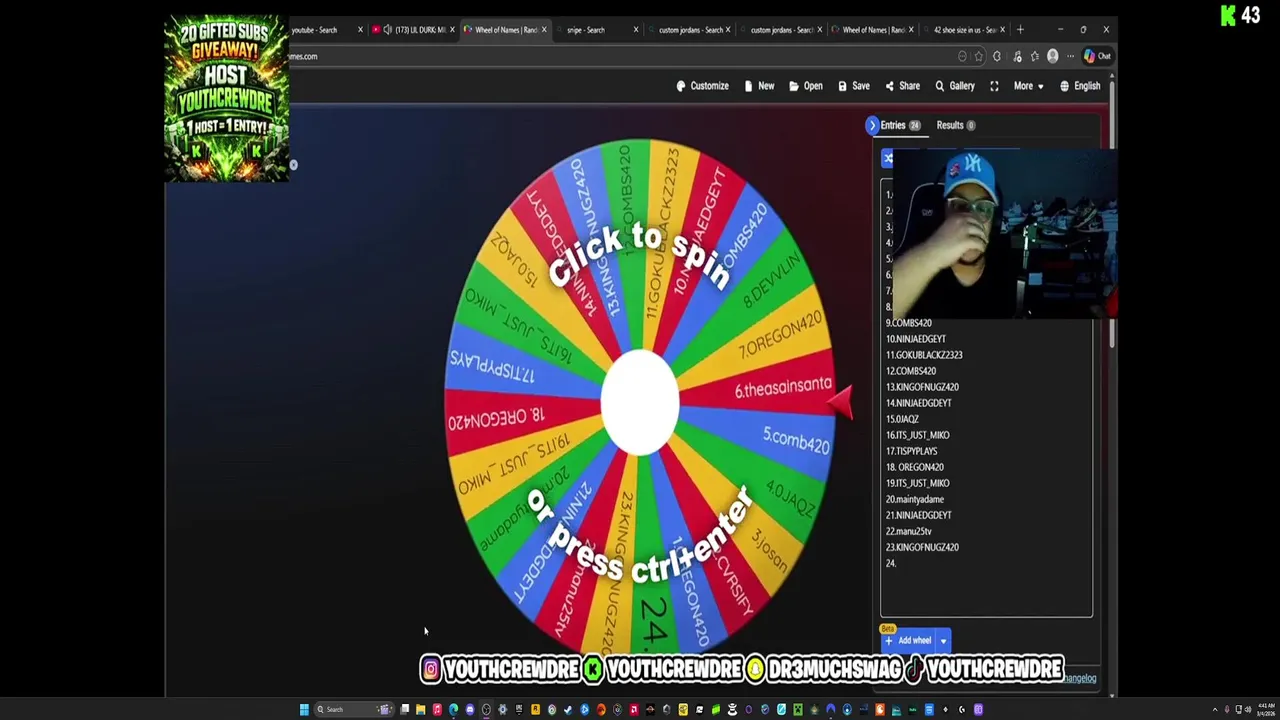Open the wheel Gallery
1280x720 pixels.
pos(955,86)
